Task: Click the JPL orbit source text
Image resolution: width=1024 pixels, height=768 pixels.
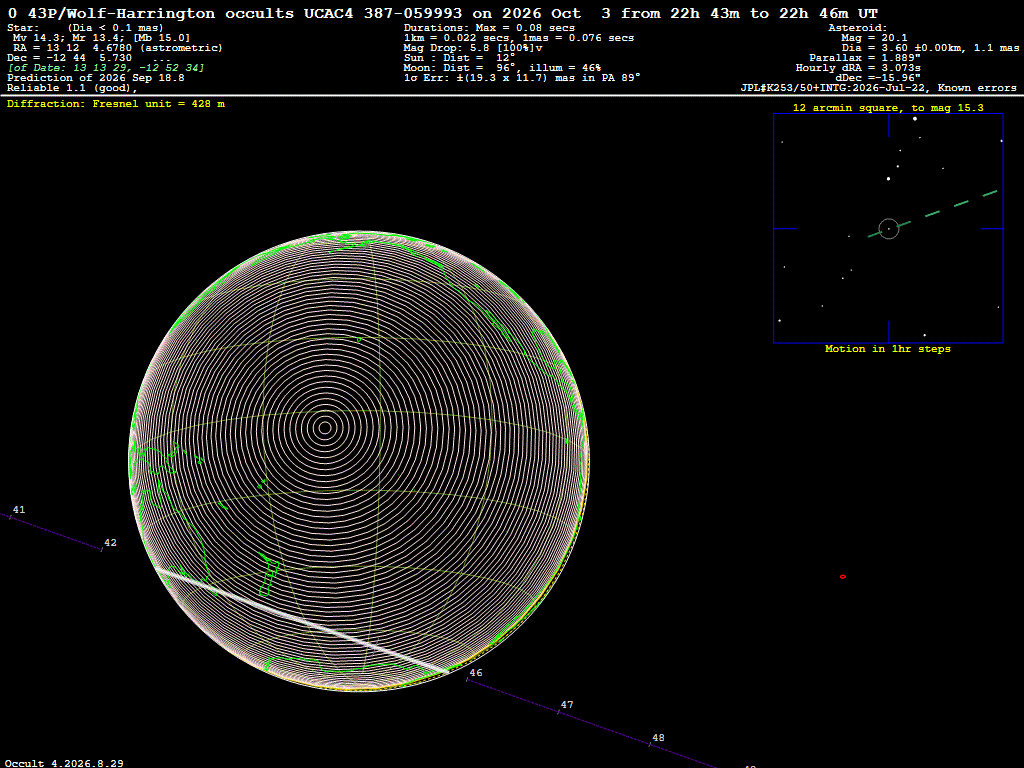Action: [x=878, y=88]
